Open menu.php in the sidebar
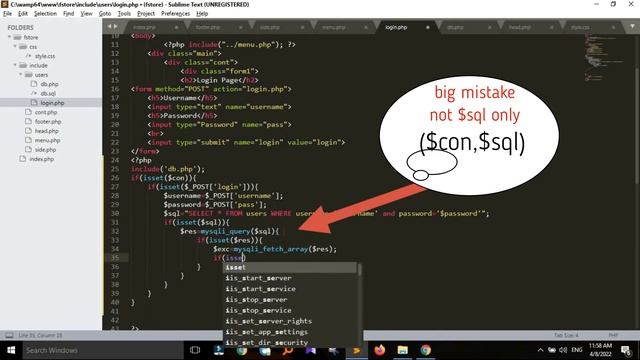The image size is (640, 360). [x=47, y=140]
